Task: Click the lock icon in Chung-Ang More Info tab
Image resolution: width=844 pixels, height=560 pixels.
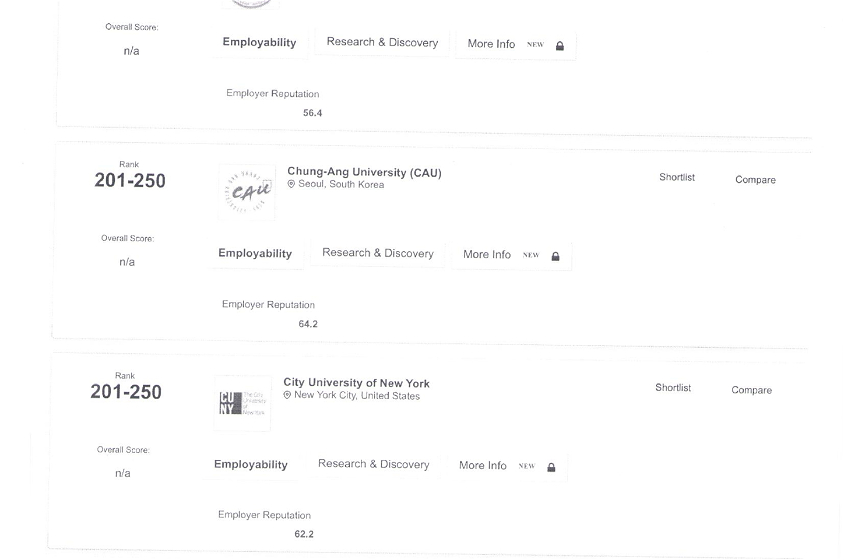Action: pos(555,256)
